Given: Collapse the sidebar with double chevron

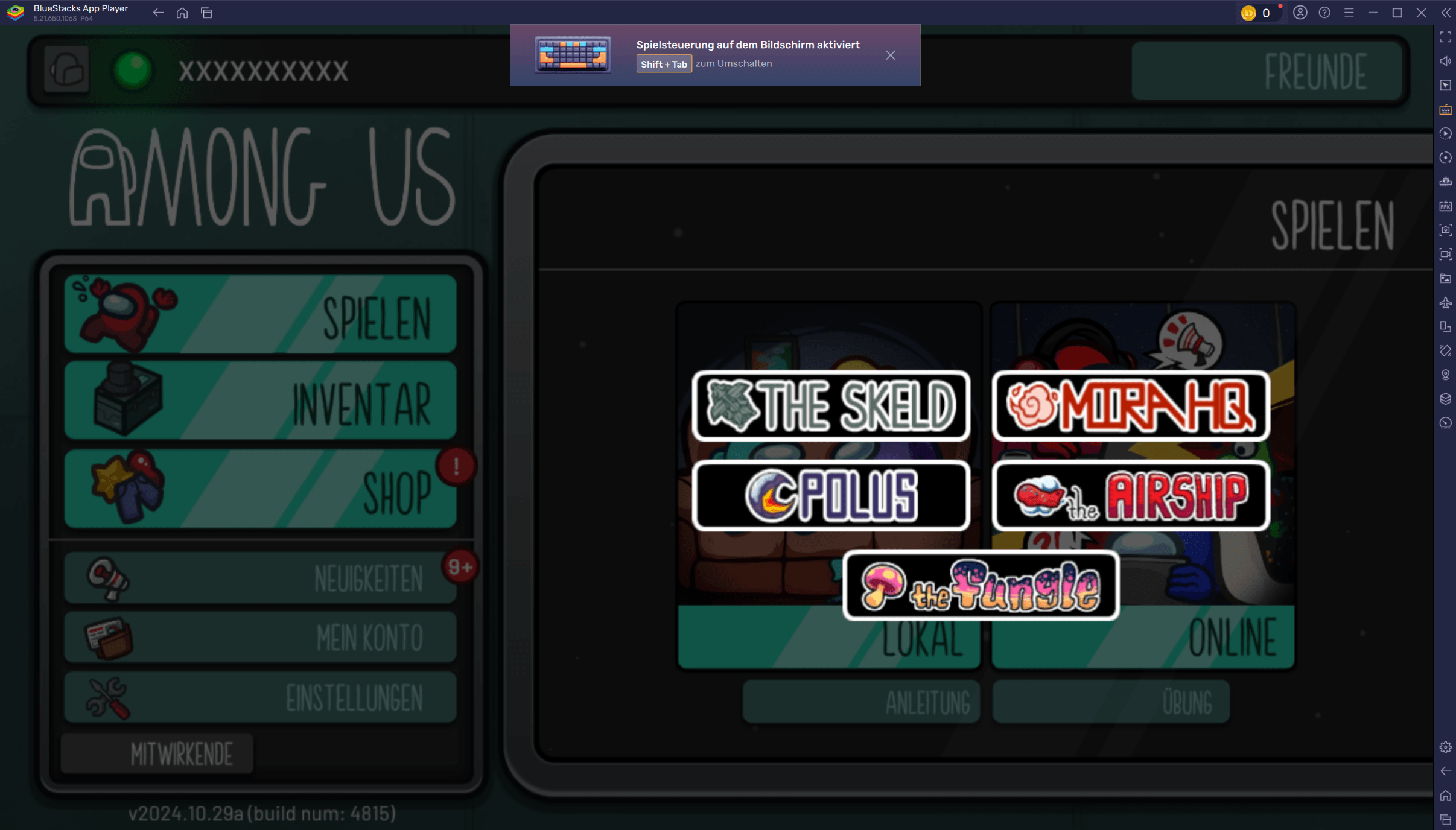Looking at the screenshot, I should pyautogui.click(x=1446, y=13).
